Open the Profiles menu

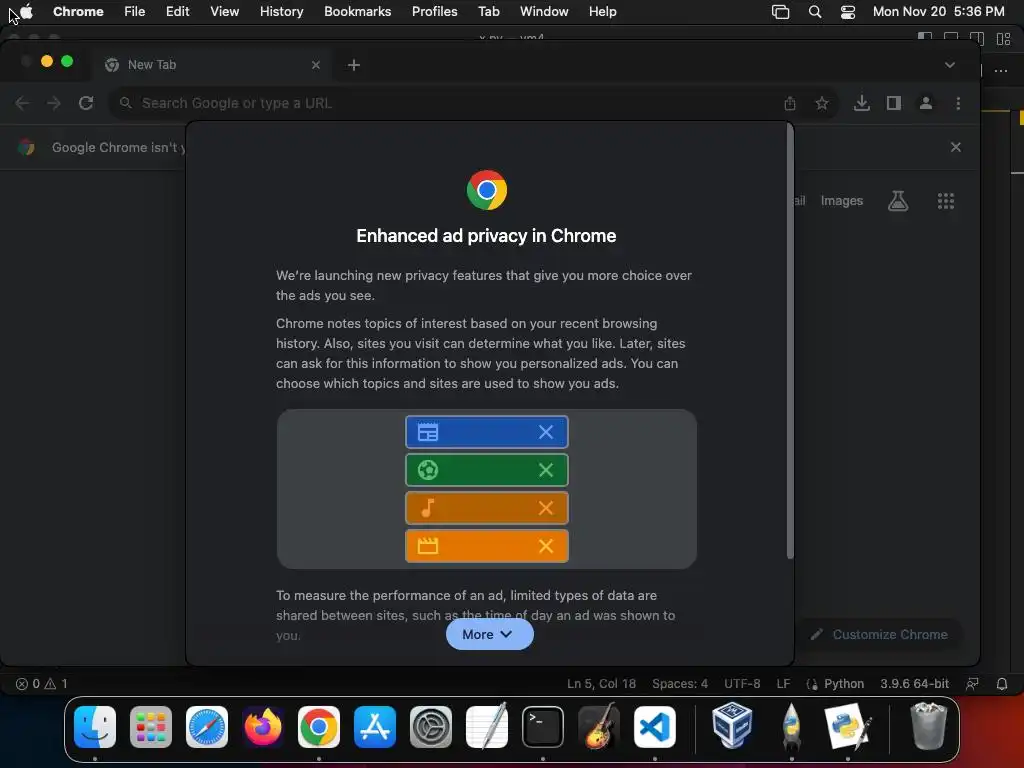click(x=434, y=12)
